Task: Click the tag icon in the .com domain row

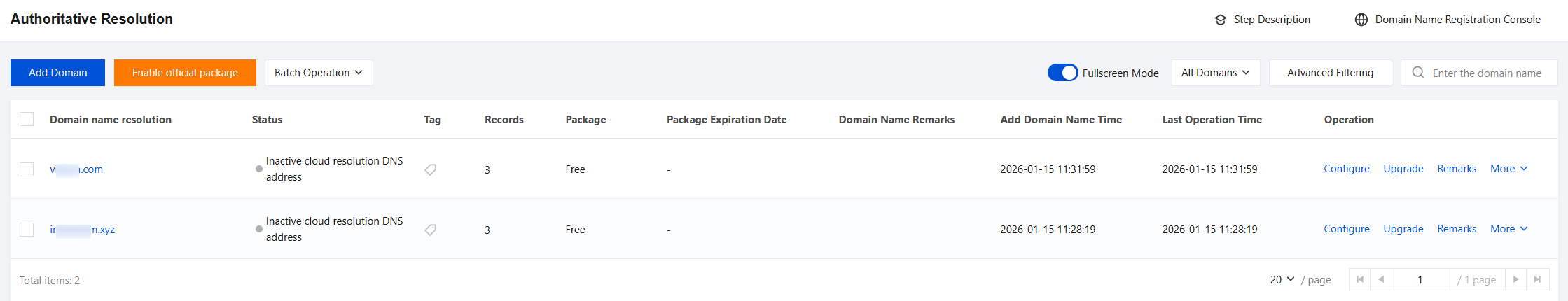Action: tap(431, 169)
